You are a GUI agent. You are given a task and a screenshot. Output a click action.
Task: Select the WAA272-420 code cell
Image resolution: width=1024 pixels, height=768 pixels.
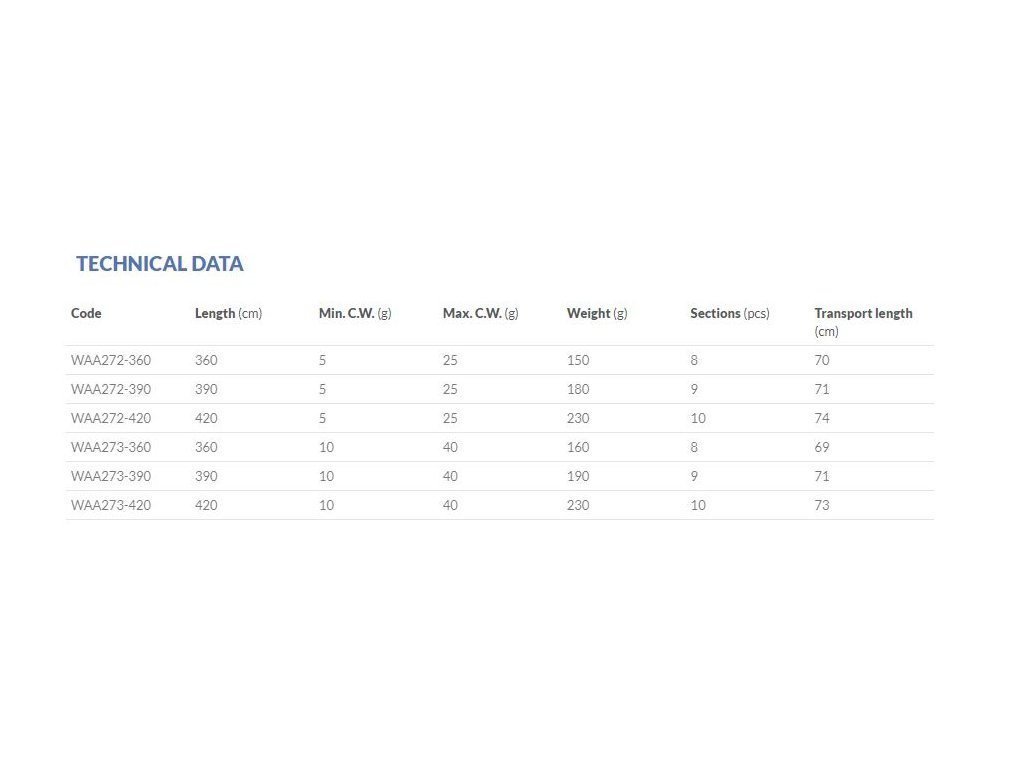(x=111, y=418)
